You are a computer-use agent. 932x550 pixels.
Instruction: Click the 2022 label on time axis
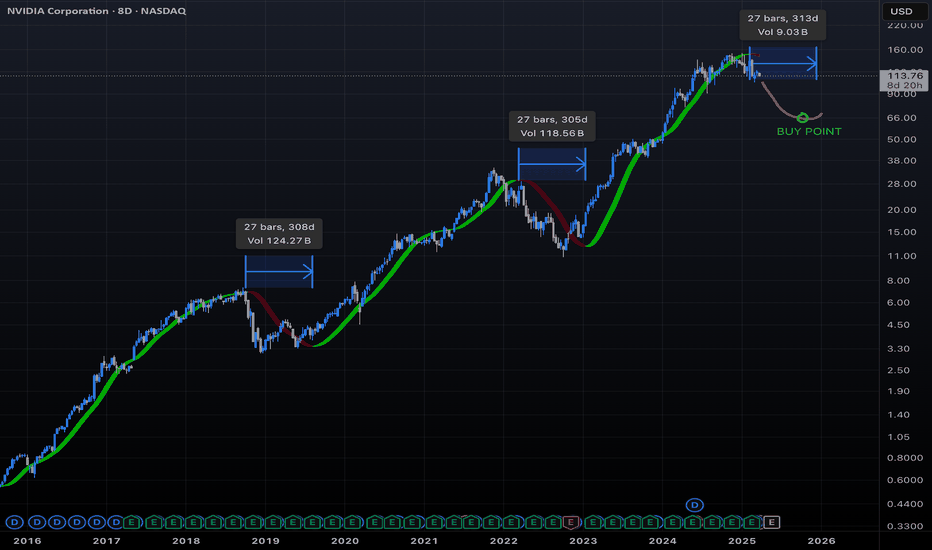tap(504, 541)
